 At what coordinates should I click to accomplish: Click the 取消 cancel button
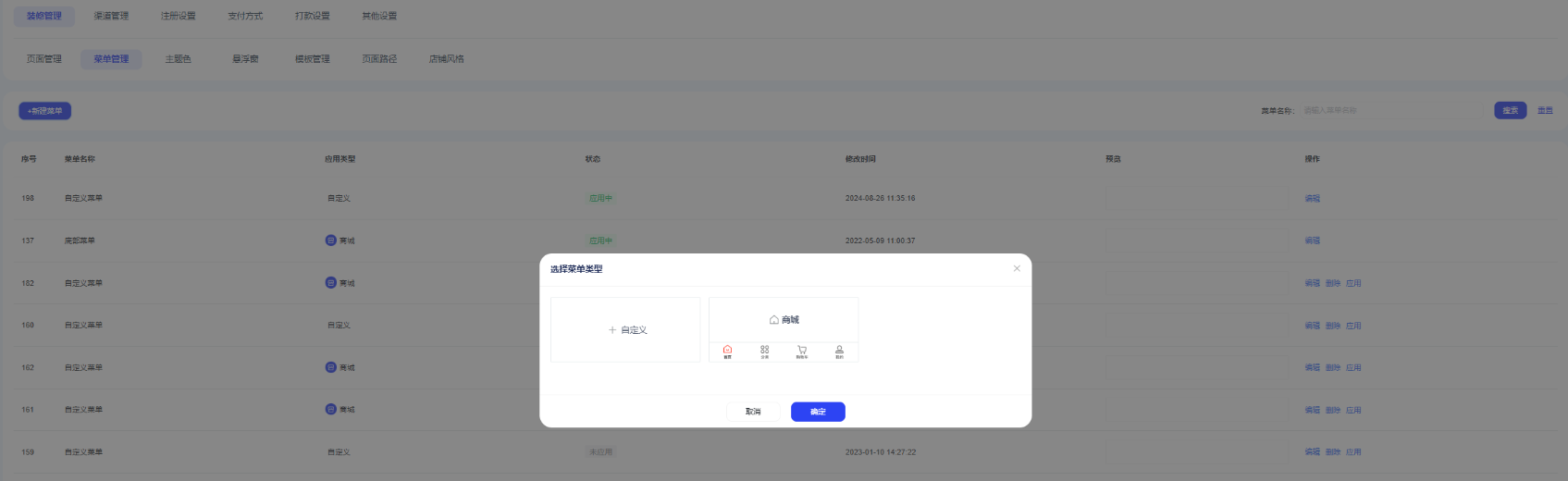753,412
